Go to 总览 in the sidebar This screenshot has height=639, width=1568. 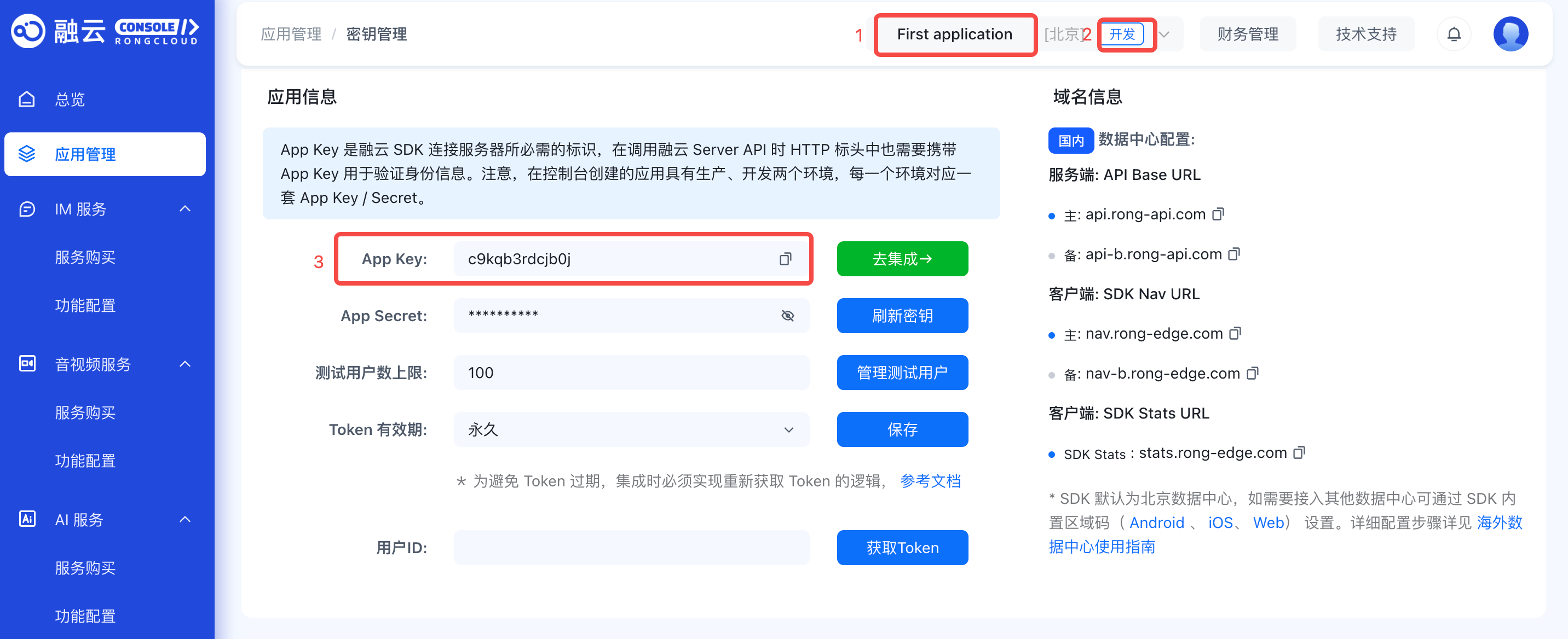[x=70, y=99]
